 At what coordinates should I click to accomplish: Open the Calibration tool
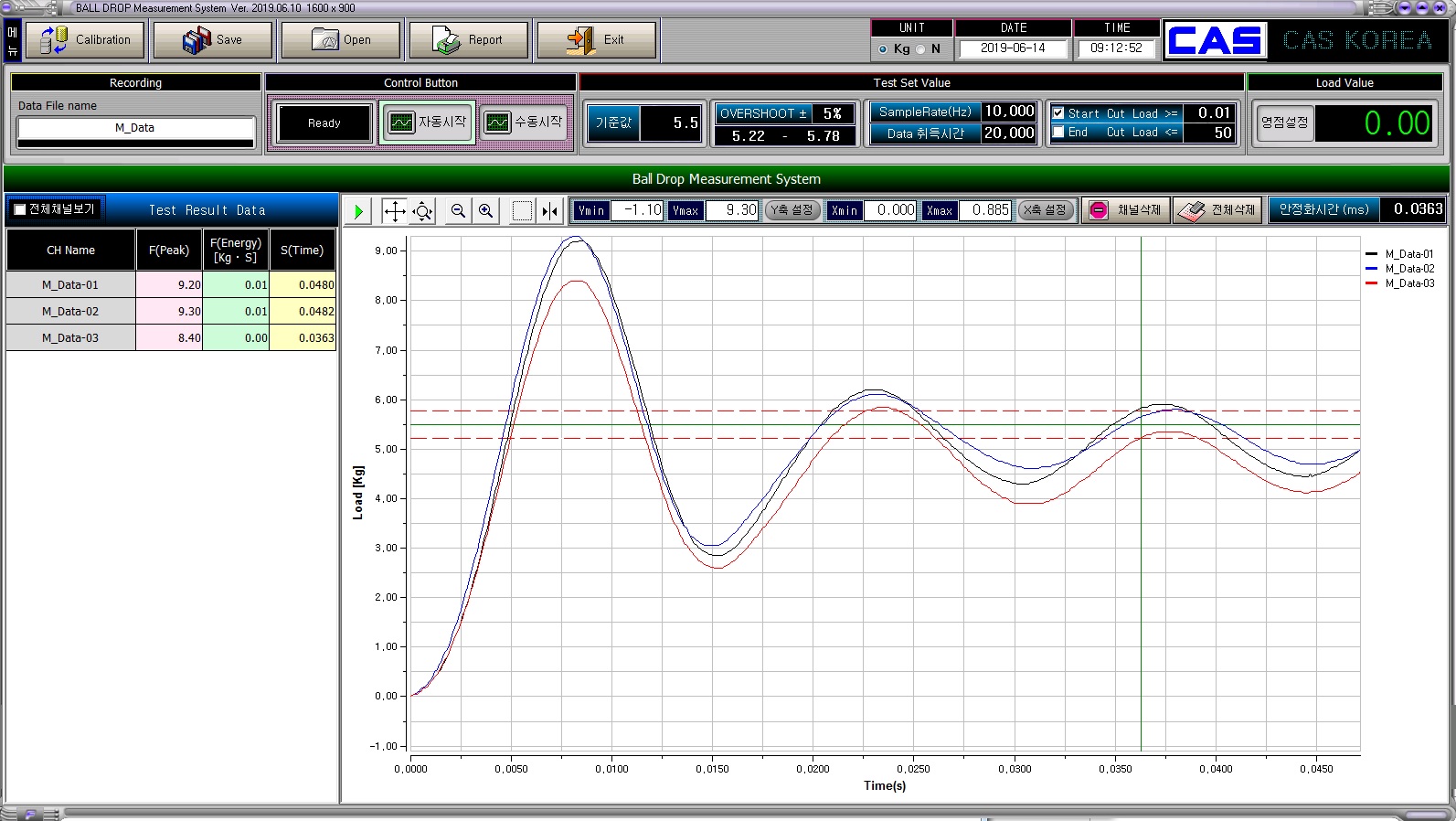(85, 40)
